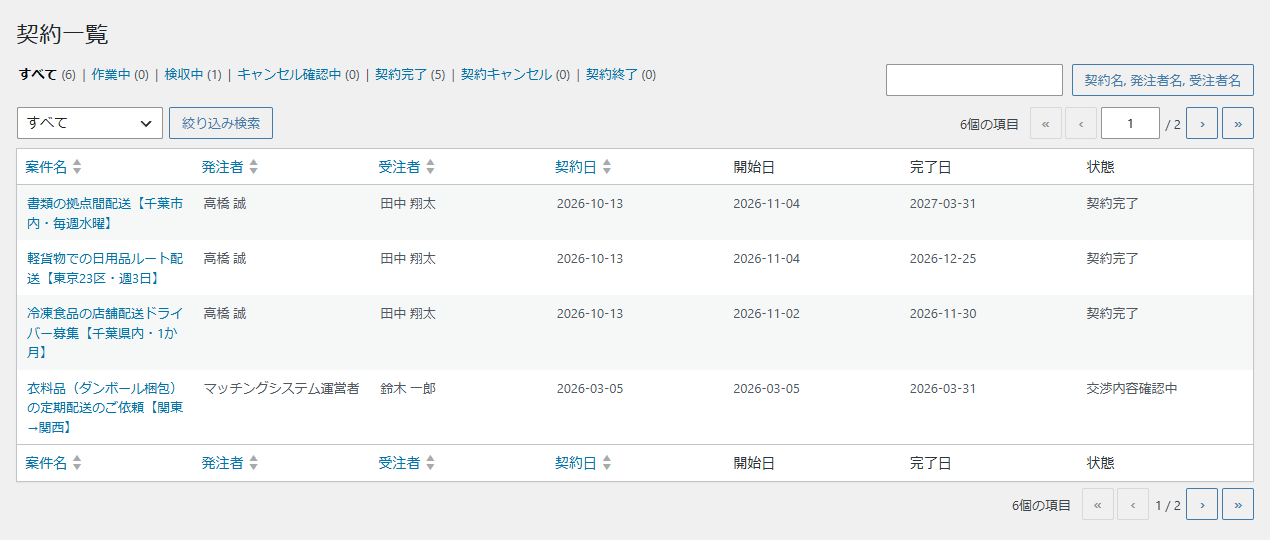The image size is (1270, 540).
Task: Click the 契約一覧 page heading
Action: tap(63, 34)
